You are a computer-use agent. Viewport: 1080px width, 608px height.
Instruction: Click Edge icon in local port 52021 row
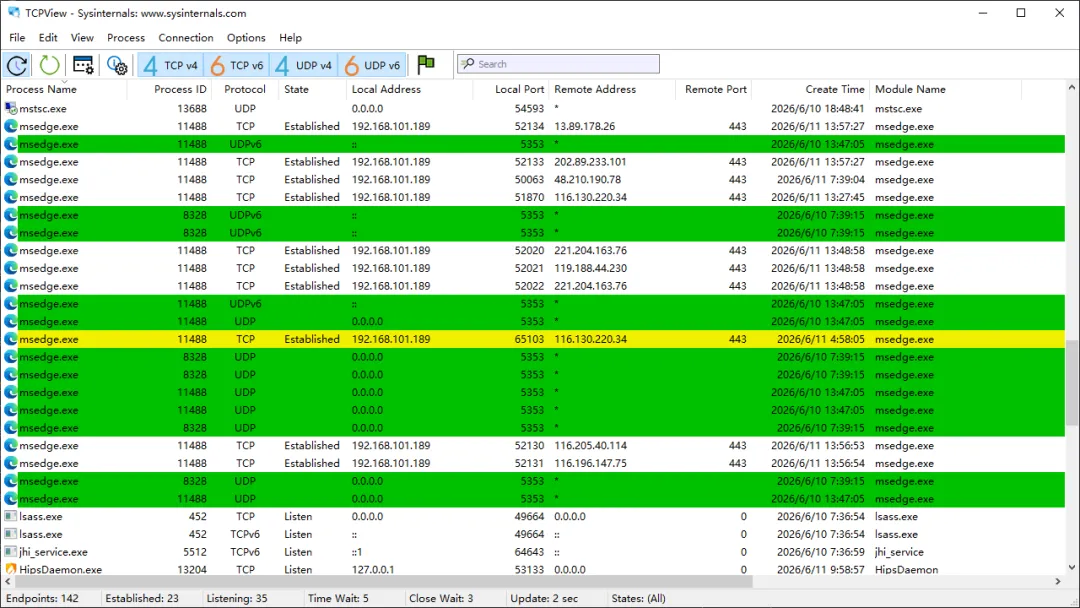(11, 268)
